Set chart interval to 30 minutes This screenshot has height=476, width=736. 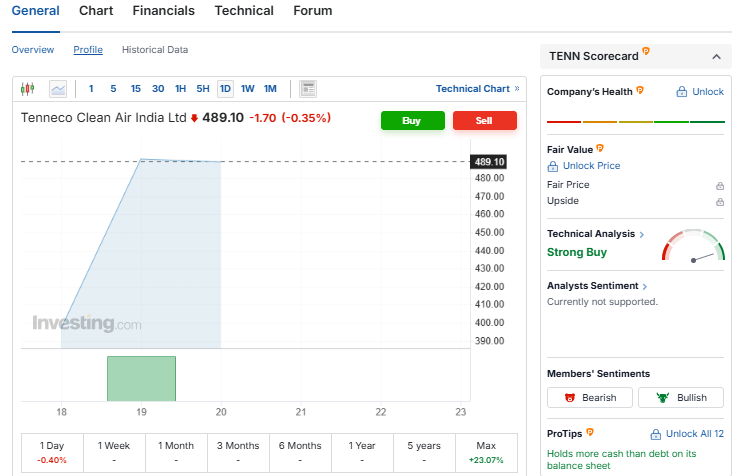pyautogui.click(x=158, y=89)
